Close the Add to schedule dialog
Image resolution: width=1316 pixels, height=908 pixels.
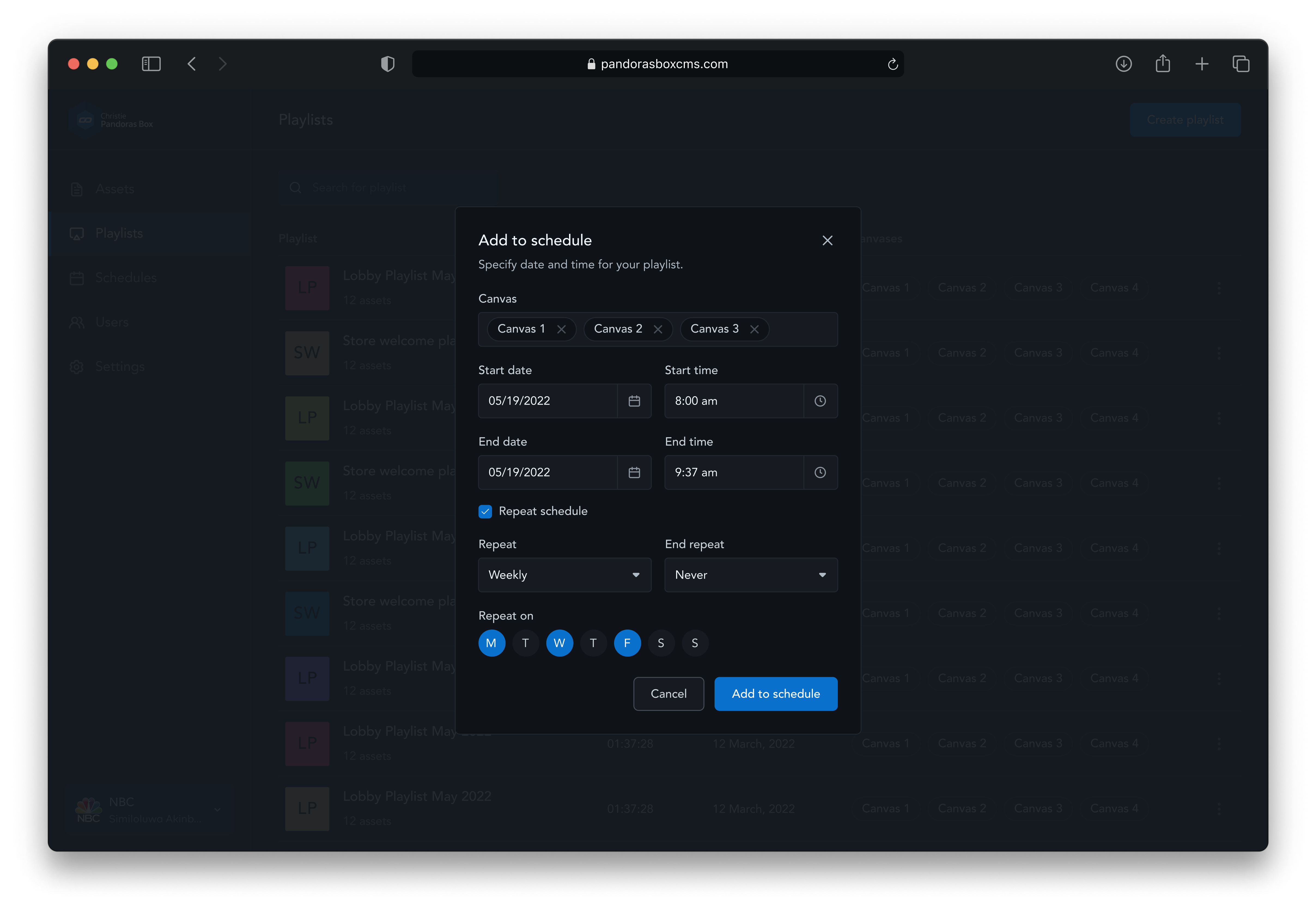point(827,241)
